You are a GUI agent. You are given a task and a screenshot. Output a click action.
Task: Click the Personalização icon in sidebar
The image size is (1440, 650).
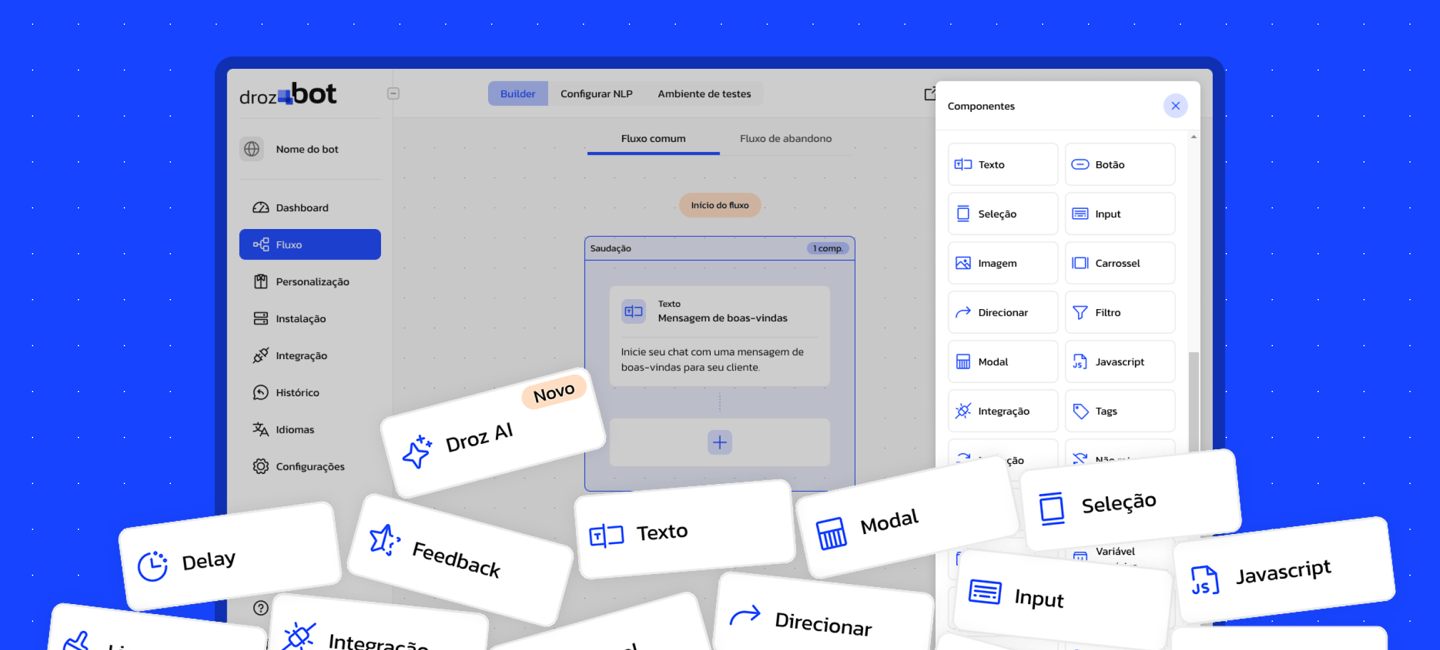(261, 282)
